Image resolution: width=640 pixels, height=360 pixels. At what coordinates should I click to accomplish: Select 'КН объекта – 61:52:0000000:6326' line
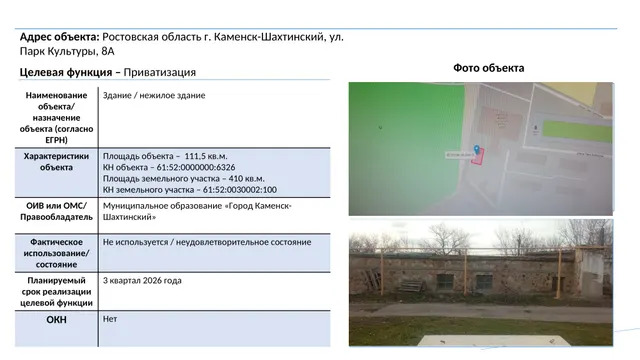click(x=169, y=167)
